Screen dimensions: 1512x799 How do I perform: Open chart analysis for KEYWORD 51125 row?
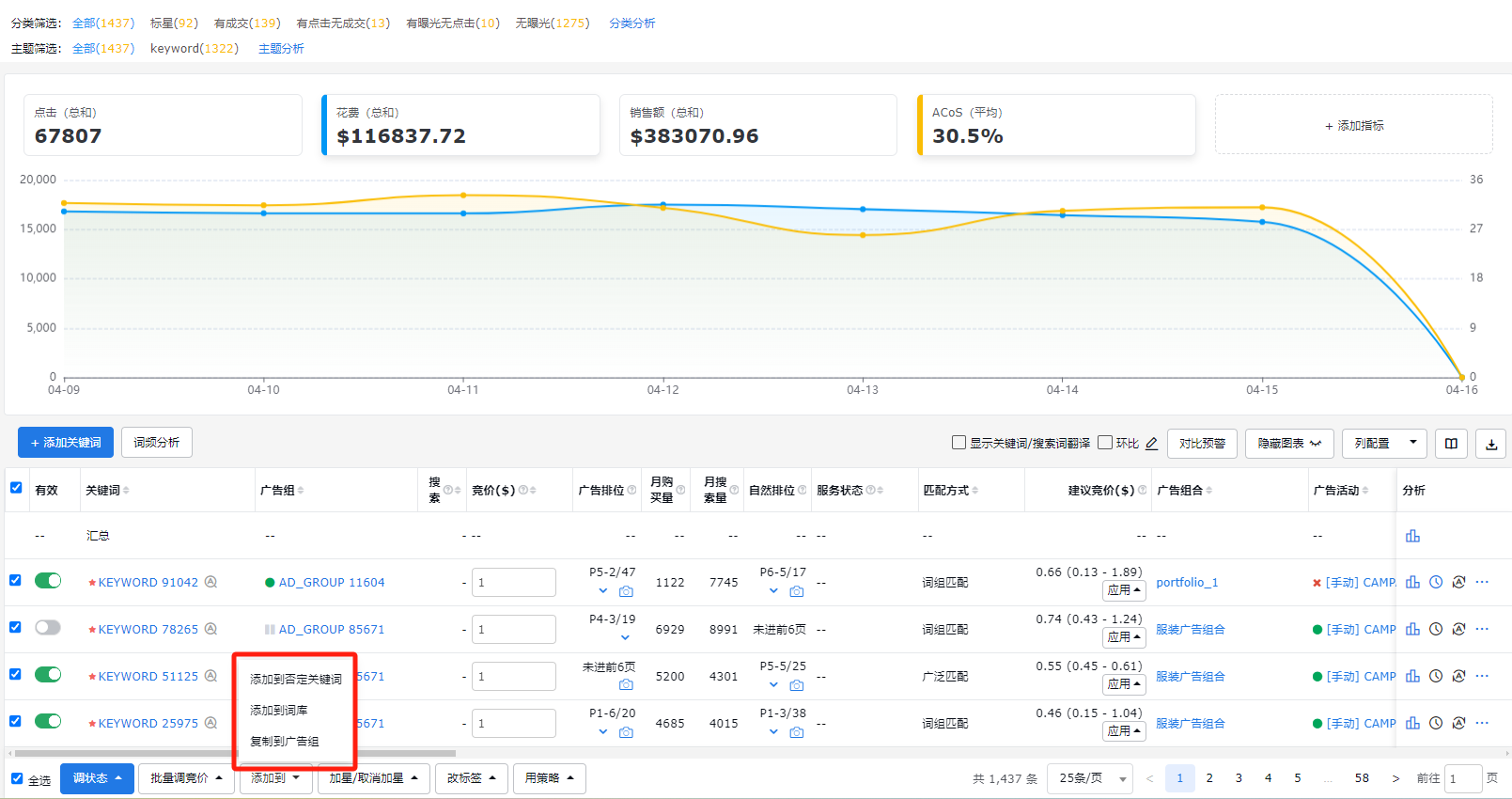click(x=1412, y=676)
